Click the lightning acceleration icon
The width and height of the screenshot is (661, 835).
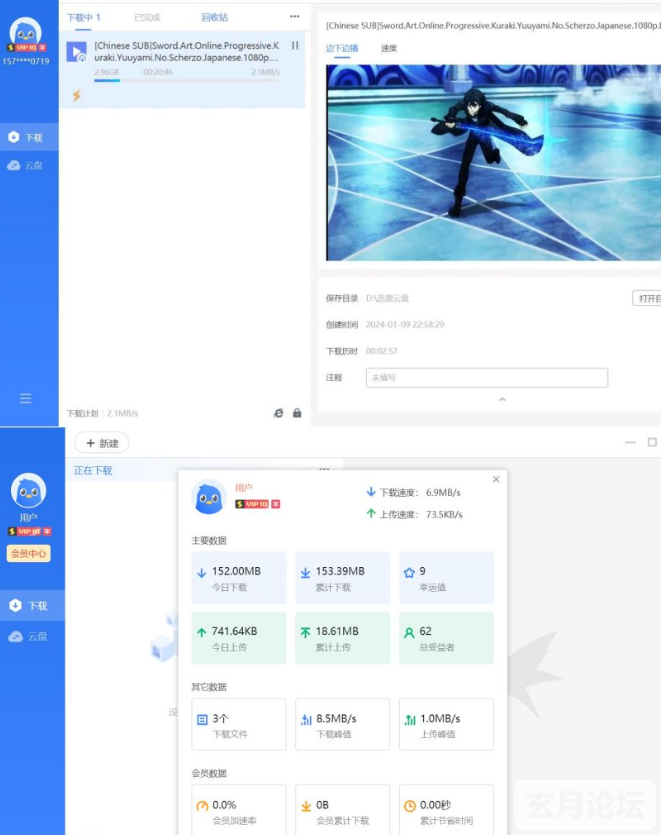coord(77,95)
